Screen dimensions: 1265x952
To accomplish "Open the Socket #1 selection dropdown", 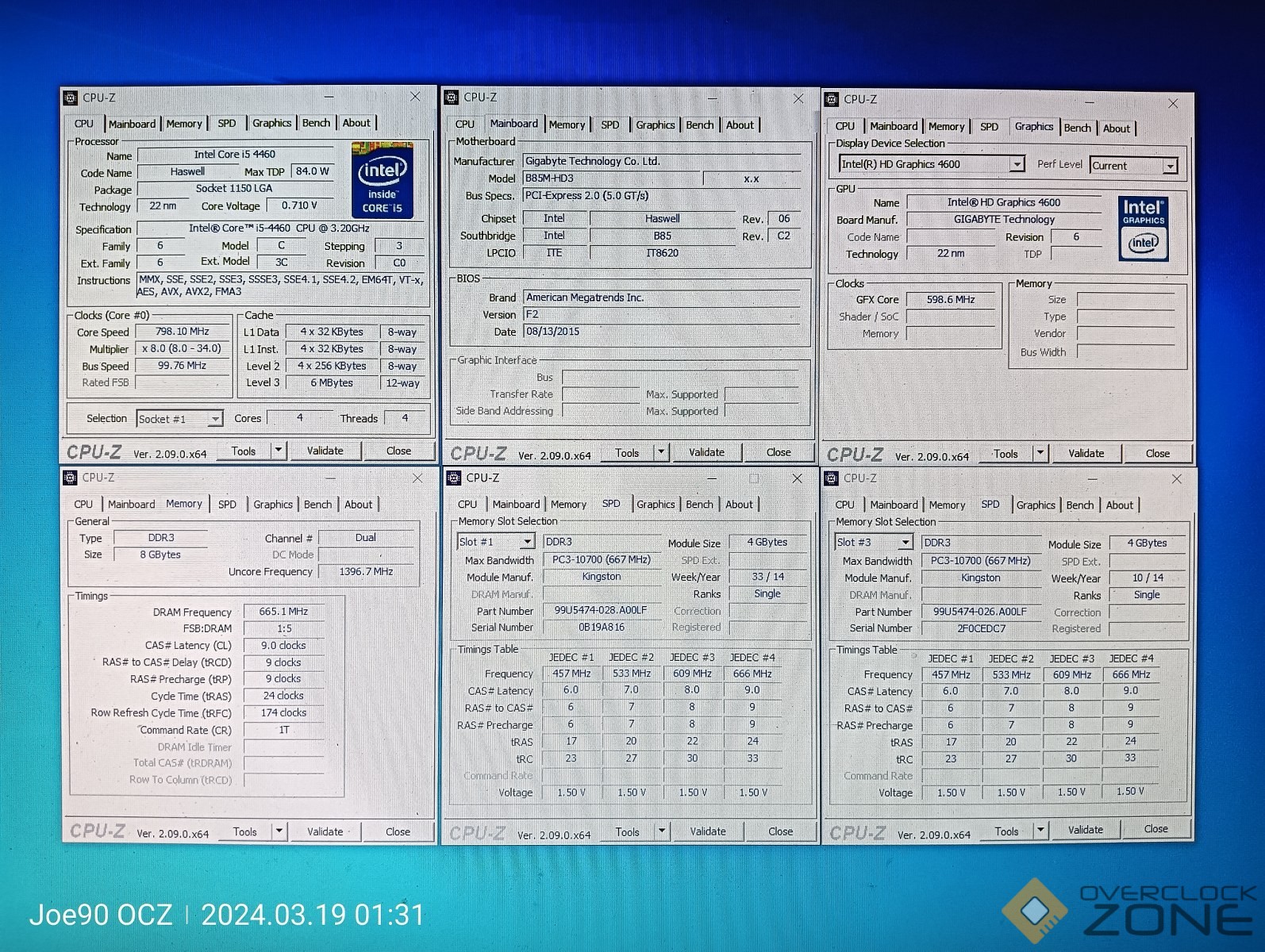I will point(215,419).
